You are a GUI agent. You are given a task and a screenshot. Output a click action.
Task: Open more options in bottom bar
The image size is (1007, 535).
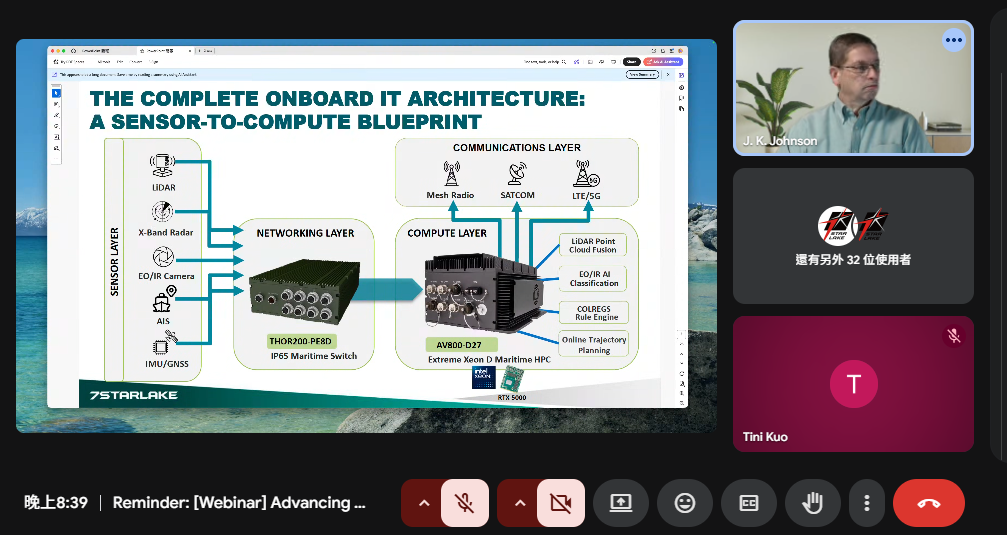867,503
